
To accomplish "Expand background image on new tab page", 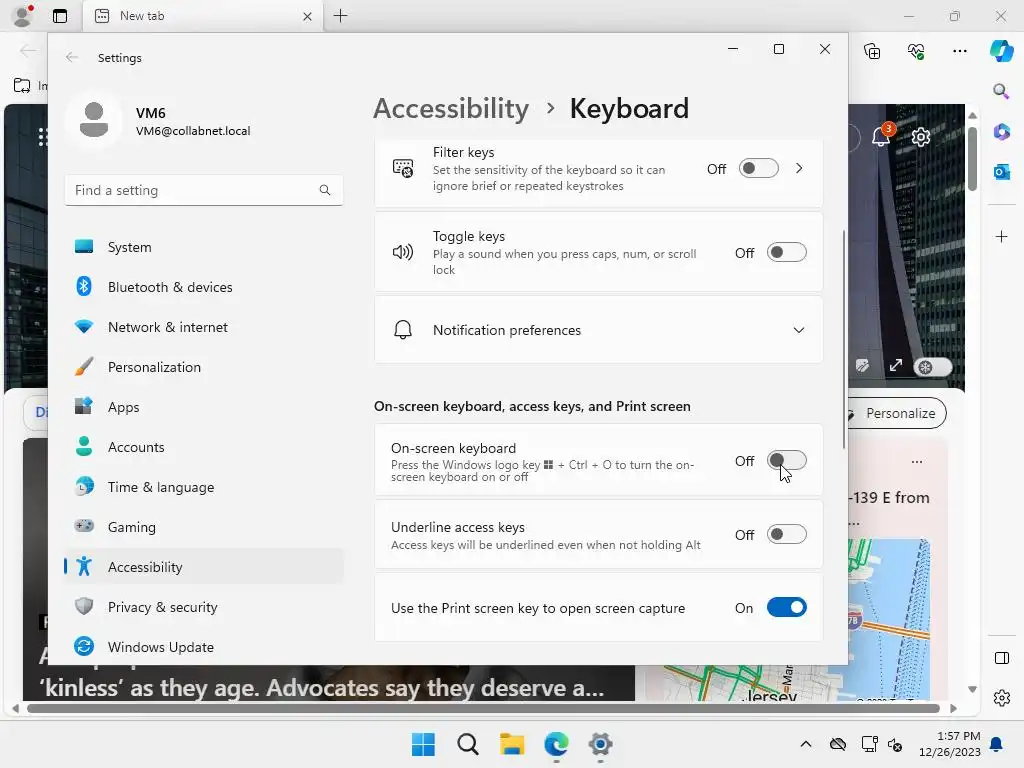I will coord(895,366).
